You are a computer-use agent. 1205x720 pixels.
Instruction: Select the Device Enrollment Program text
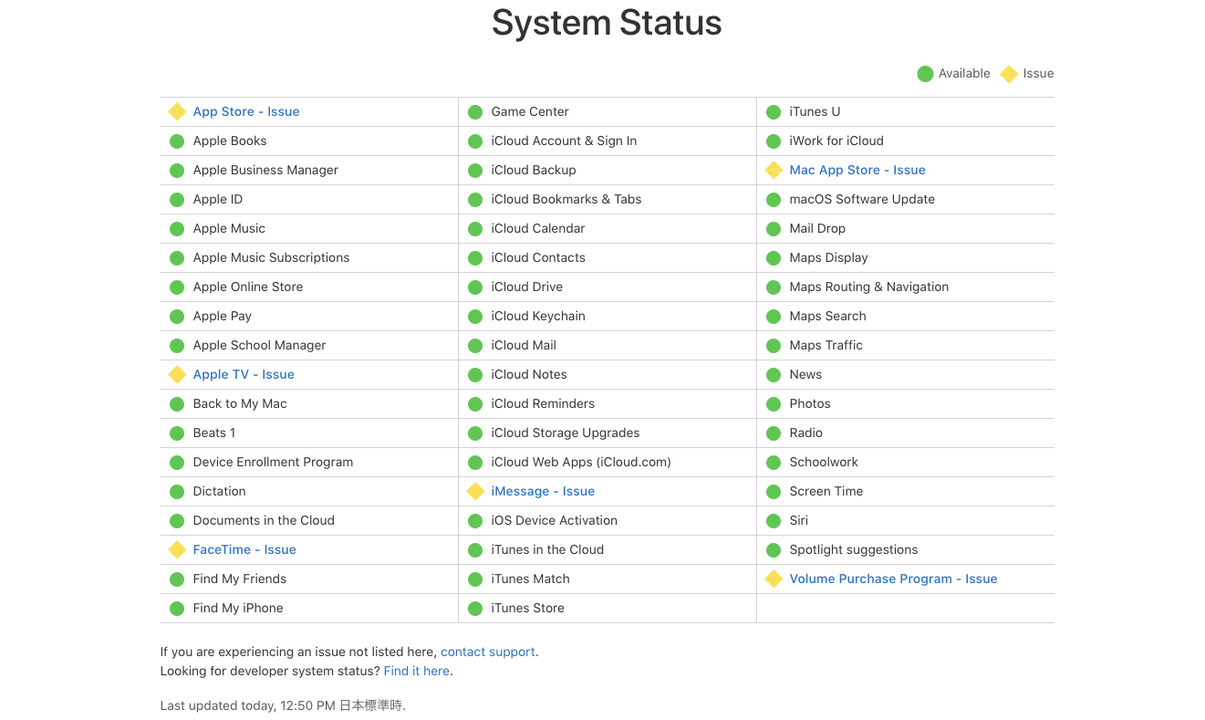[x=273, y=462]
